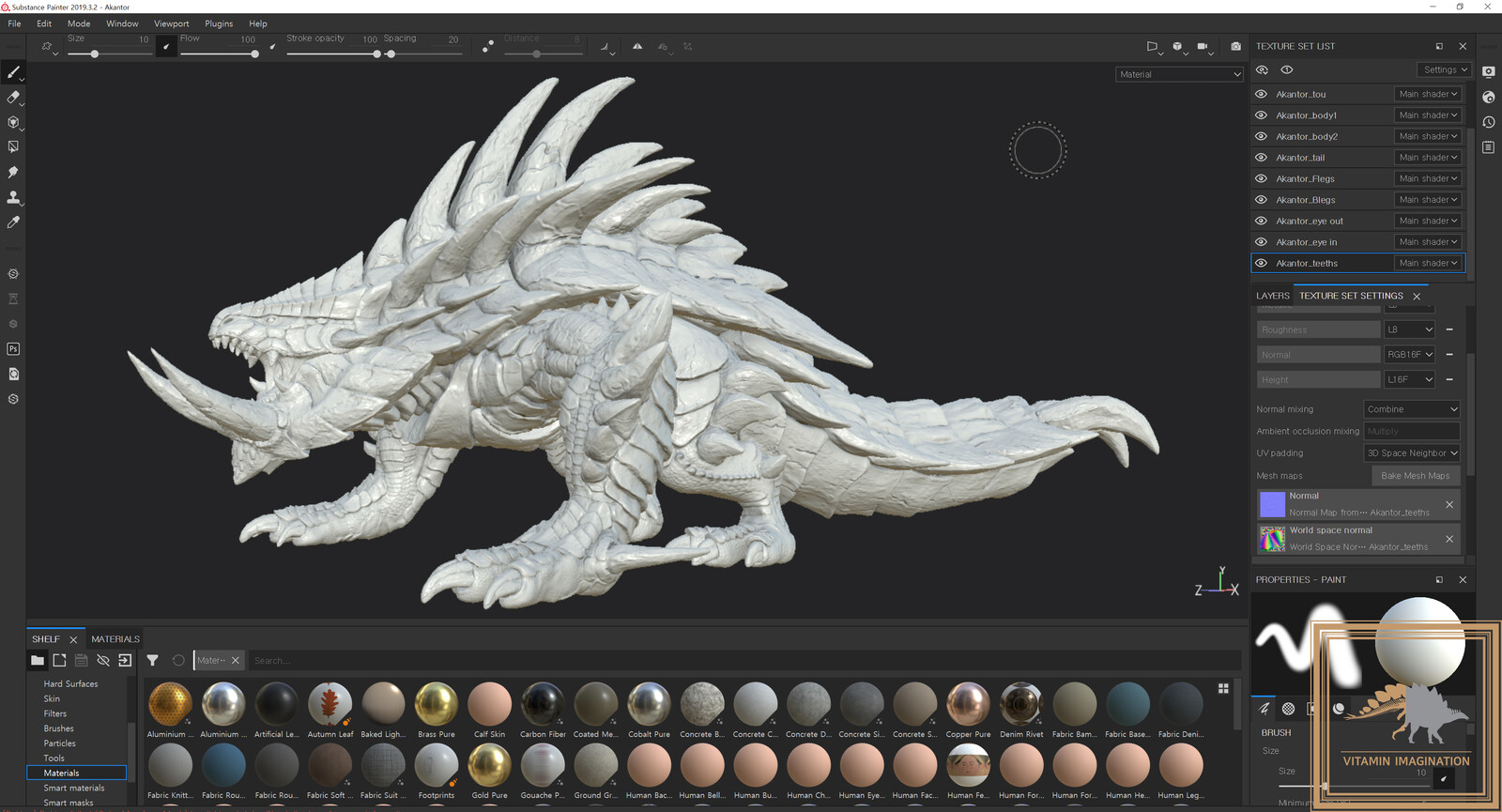
Task: Close the Texture Set Settings tab
Action: [x=1417, y=297]
